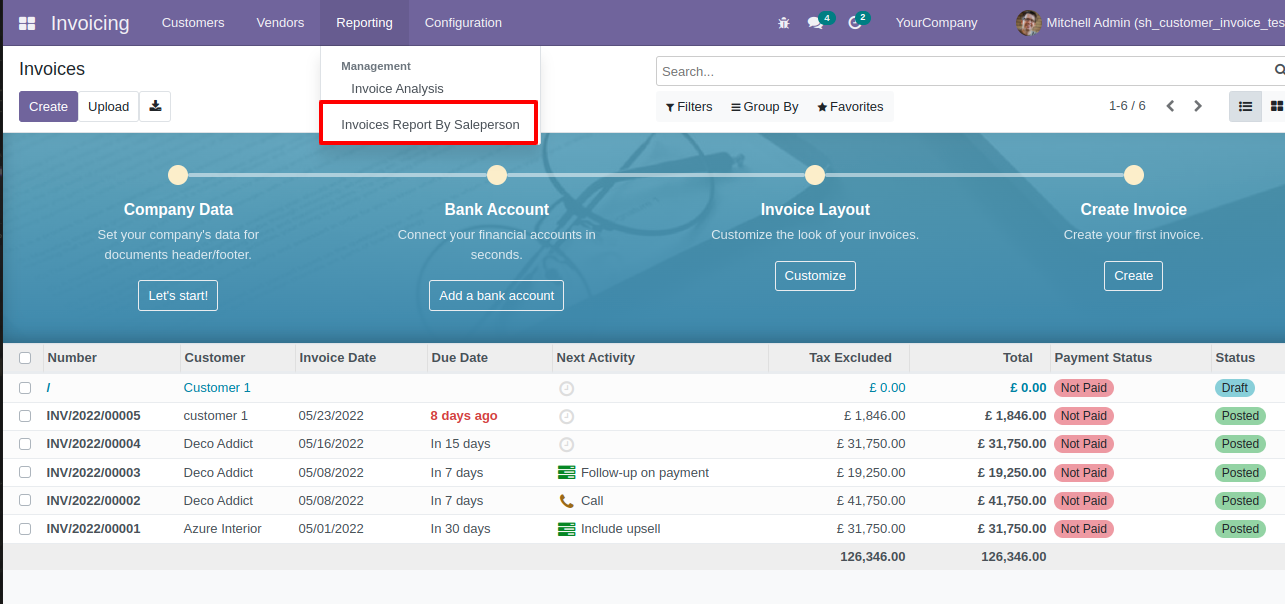Click Invoice Layout step circle
Viewport: 1285px width, 604px height.
pyautogui.click(x=815, y=175)
